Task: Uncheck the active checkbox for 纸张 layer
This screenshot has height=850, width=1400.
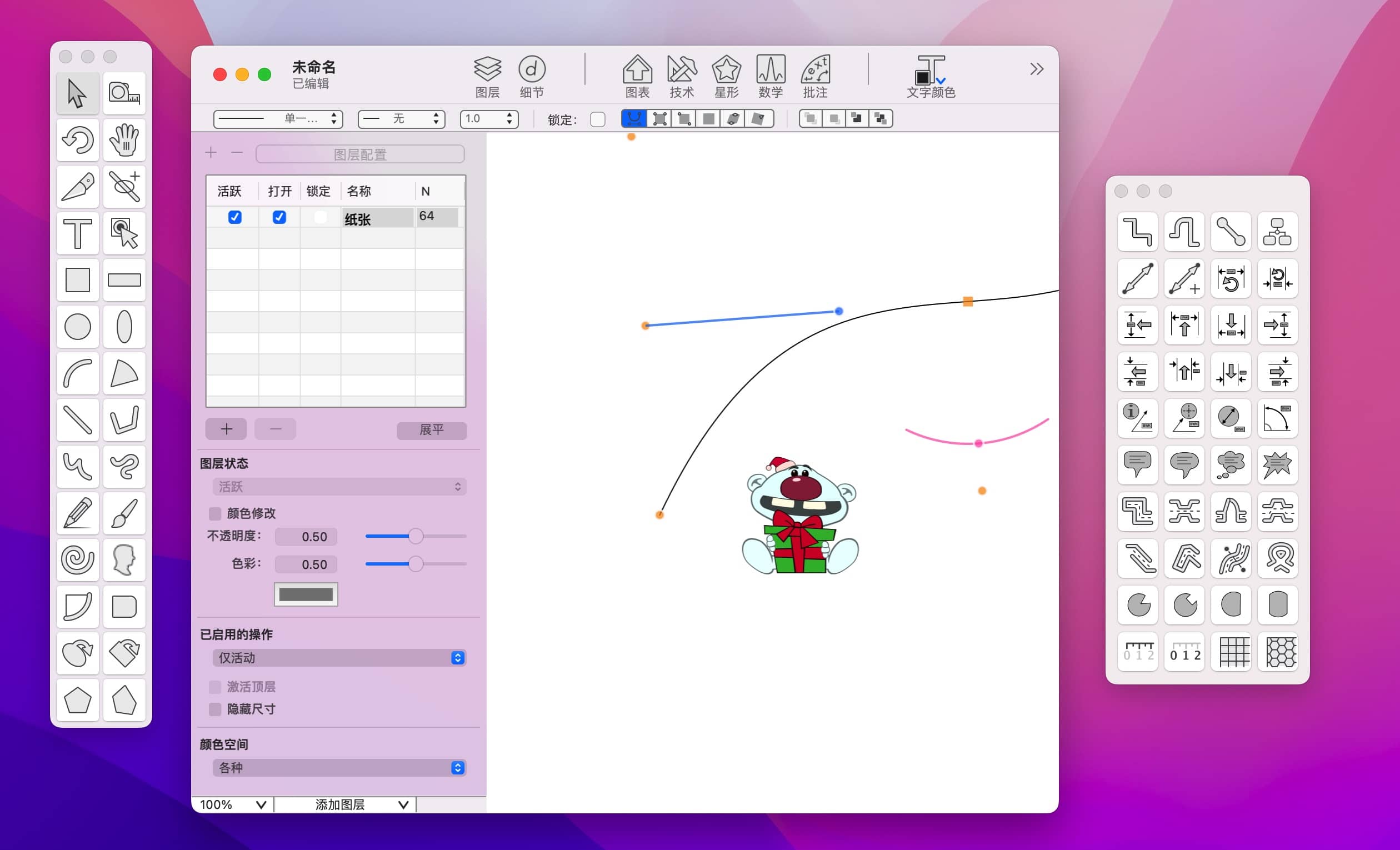Action: (x=234, y=217)
